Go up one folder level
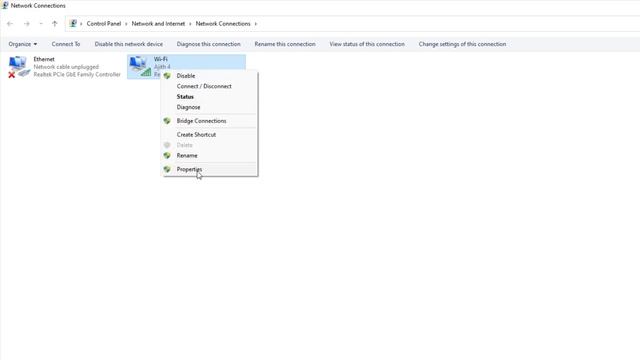Image resolution: width=640 pixels, height=360 pixels. [55, 24]
